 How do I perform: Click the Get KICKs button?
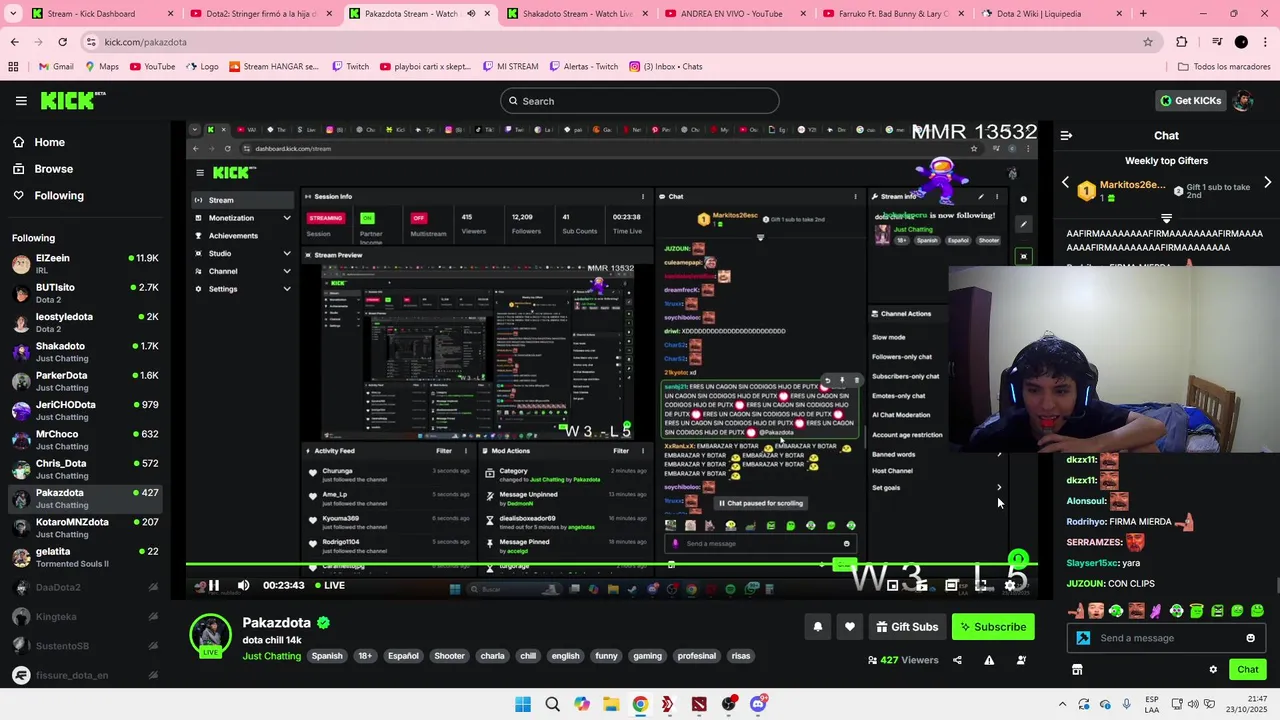click(x=1190, y=100)
